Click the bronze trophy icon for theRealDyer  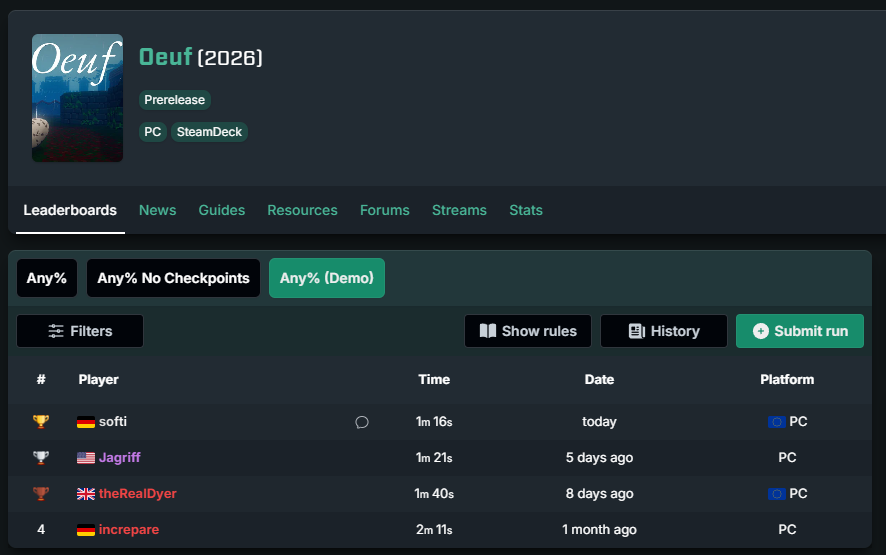click(41, 493)
